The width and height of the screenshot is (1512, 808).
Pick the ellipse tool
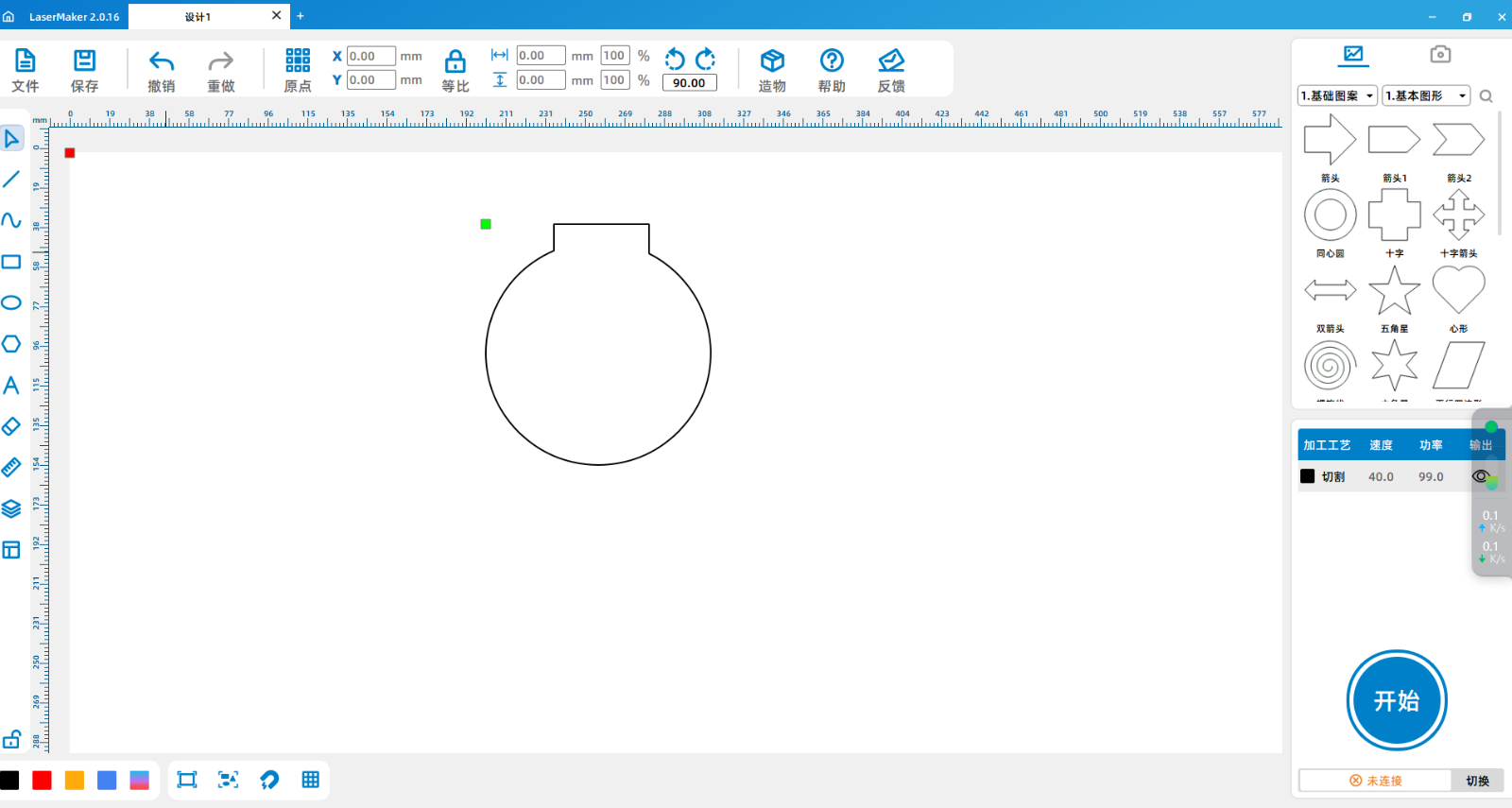pos(11,302)
